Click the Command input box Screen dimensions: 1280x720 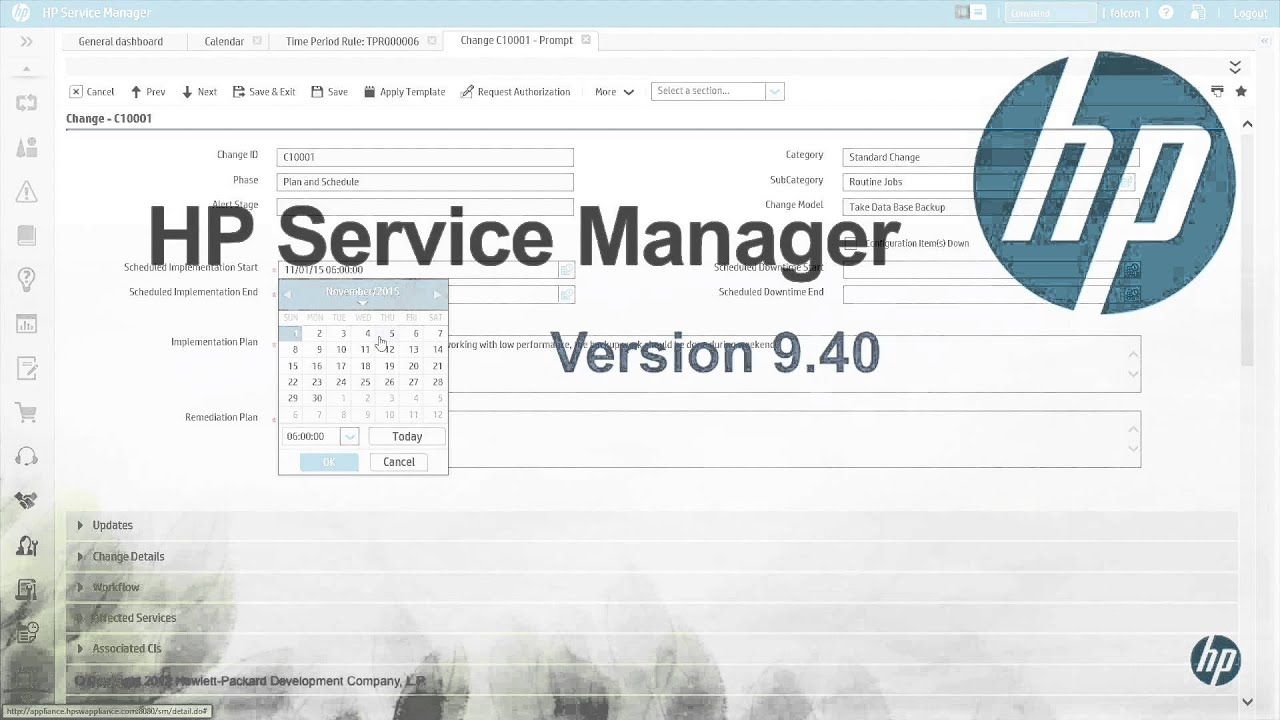click(1051, 13)
